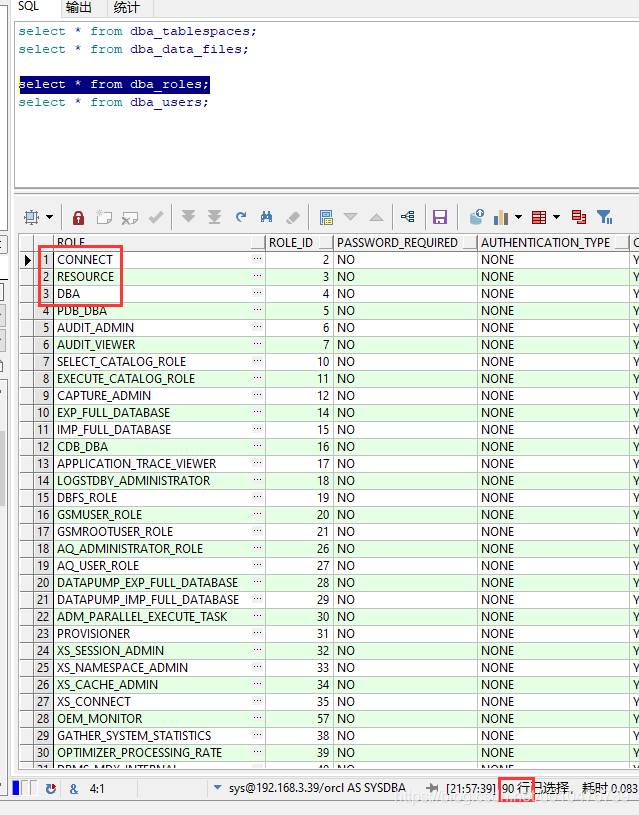The image size is (639, 815).
Task: Open the ellipsis cell editor for AUDIT_ADMIN row
Action: pyautogui.click(x=257, y=327)
